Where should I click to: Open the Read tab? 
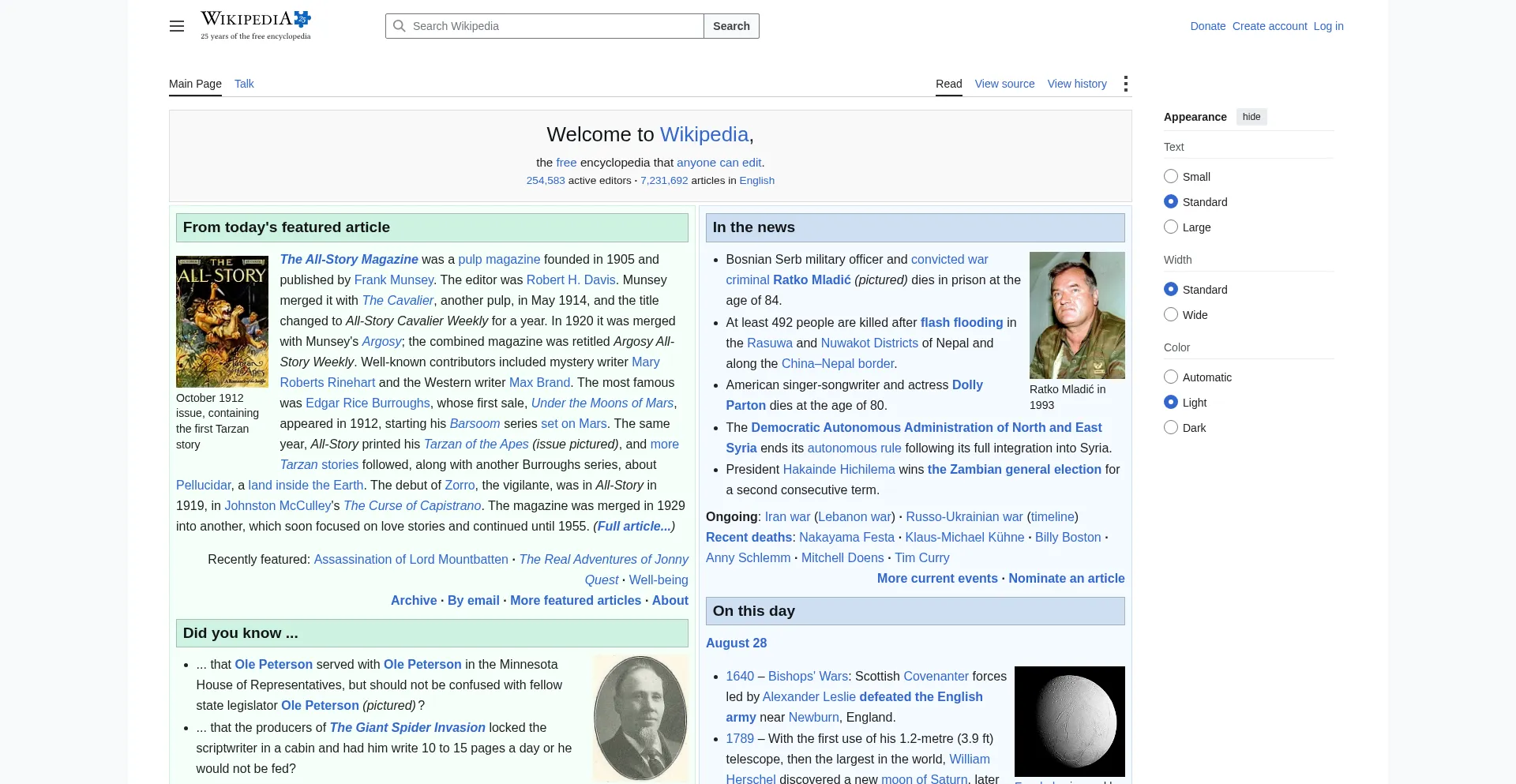(x=949, y=84)
